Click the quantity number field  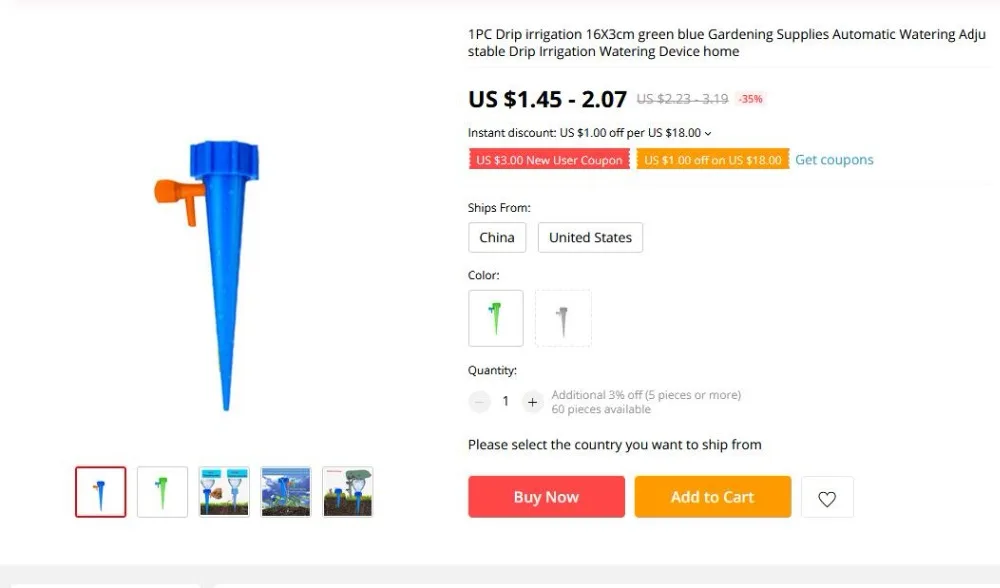point(506,401)
